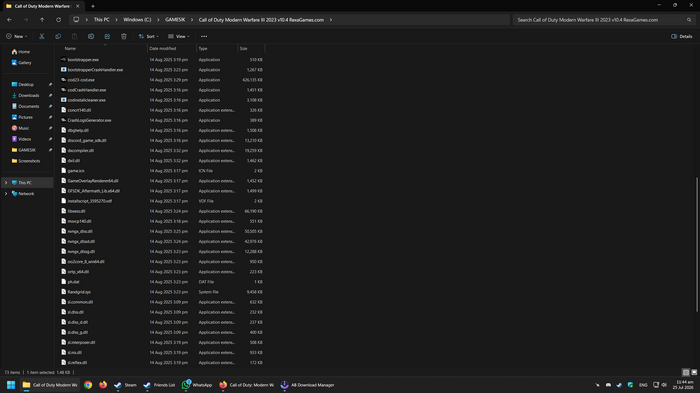
Task: Open the Details pane button
Action: coord(682,36)
